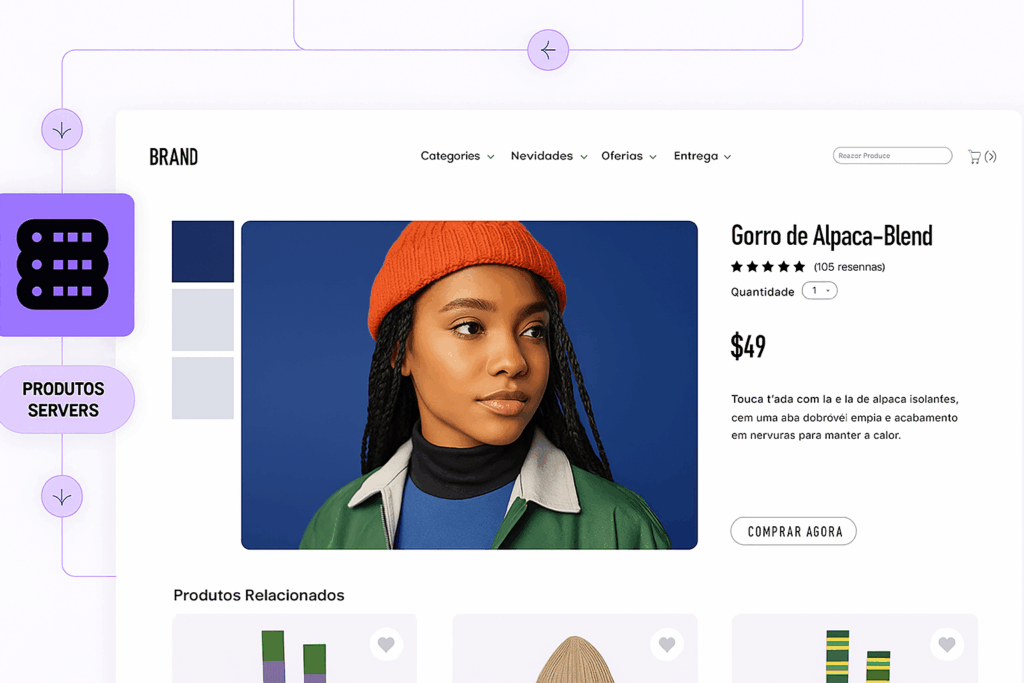
Task: Click the shopping cart icon
Action: (974, 157)
